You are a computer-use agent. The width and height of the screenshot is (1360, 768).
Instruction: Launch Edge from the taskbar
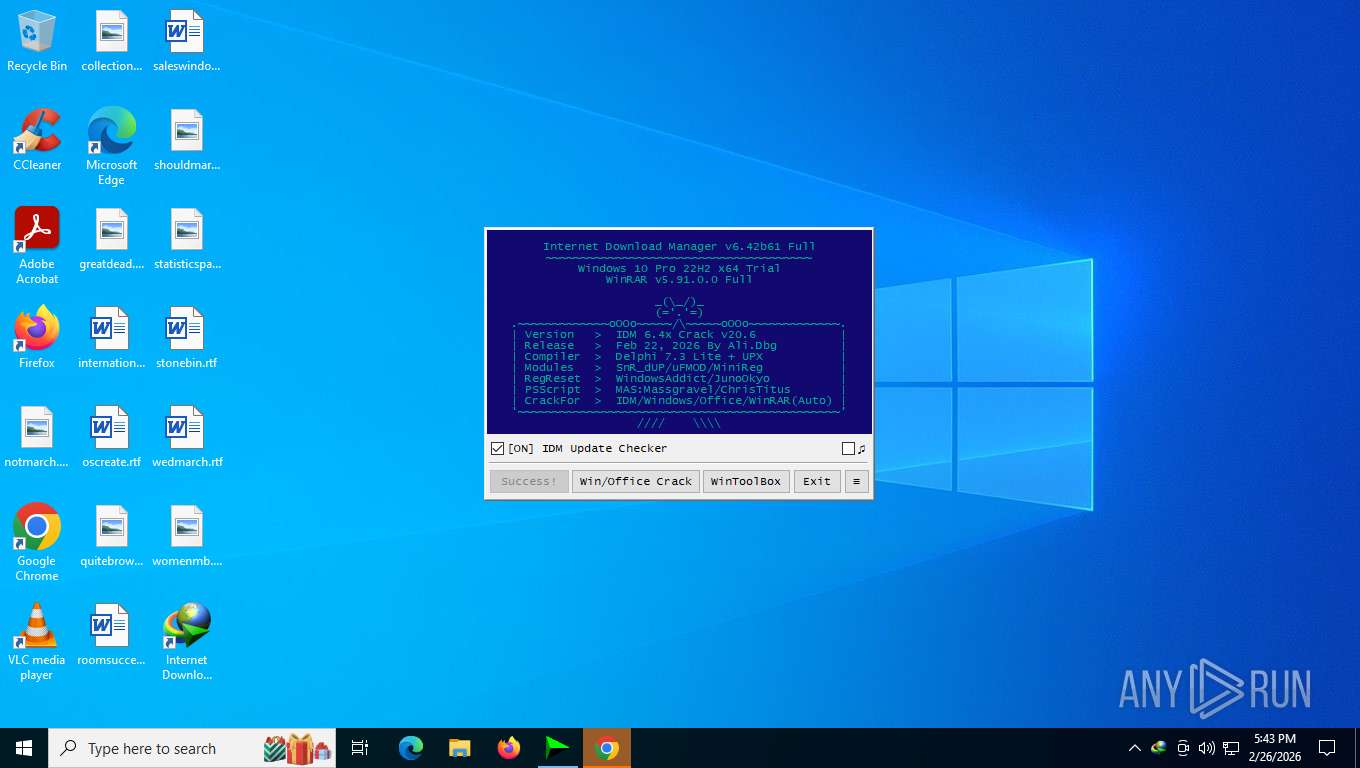click(410, 748)
